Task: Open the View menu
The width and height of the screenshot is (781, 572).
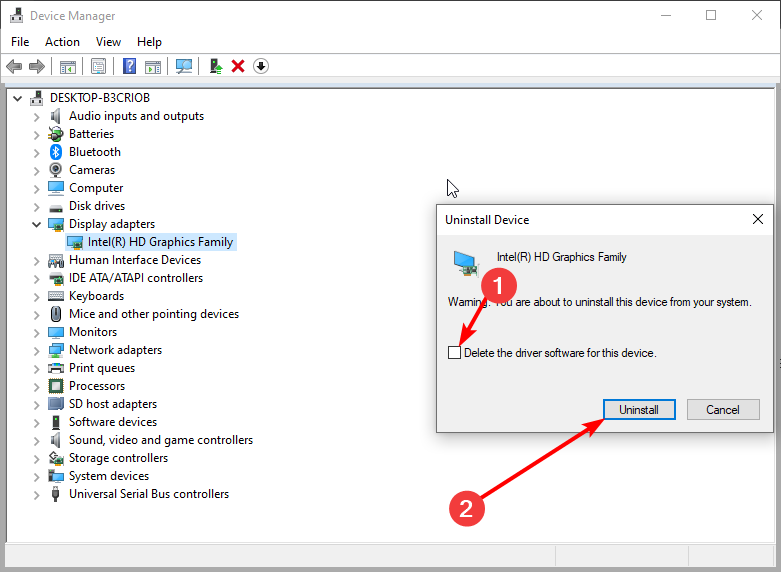Action: [108, 42]
